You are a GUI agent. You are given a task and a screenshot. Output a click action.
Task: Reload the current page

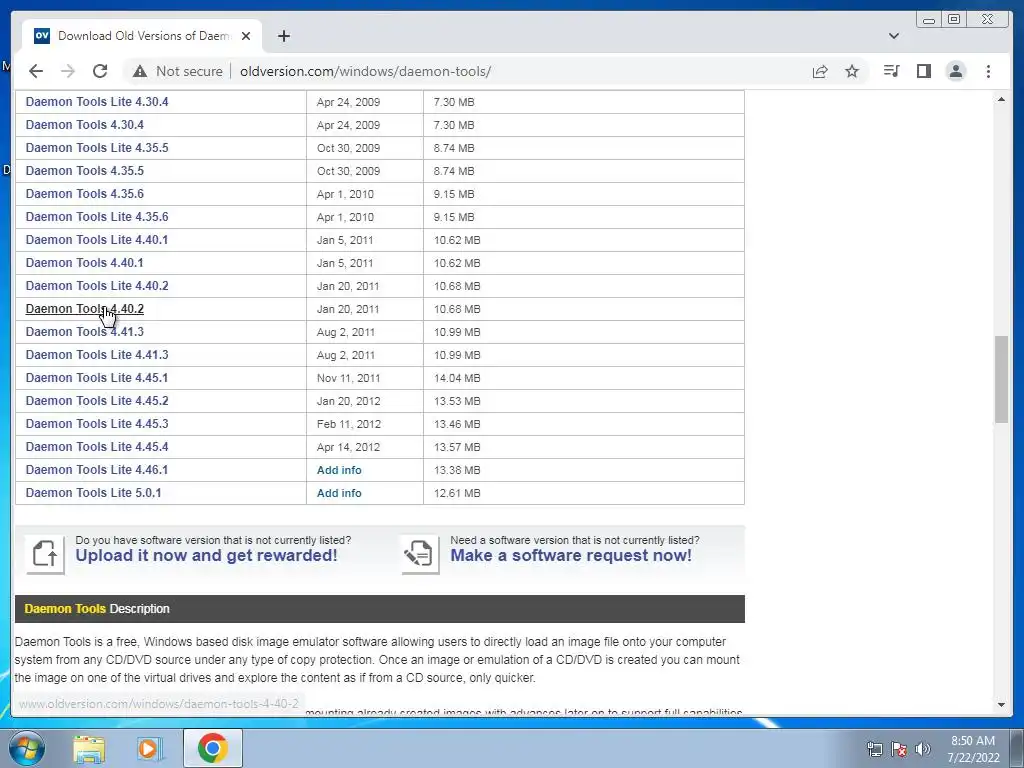(x=100, y=71)
